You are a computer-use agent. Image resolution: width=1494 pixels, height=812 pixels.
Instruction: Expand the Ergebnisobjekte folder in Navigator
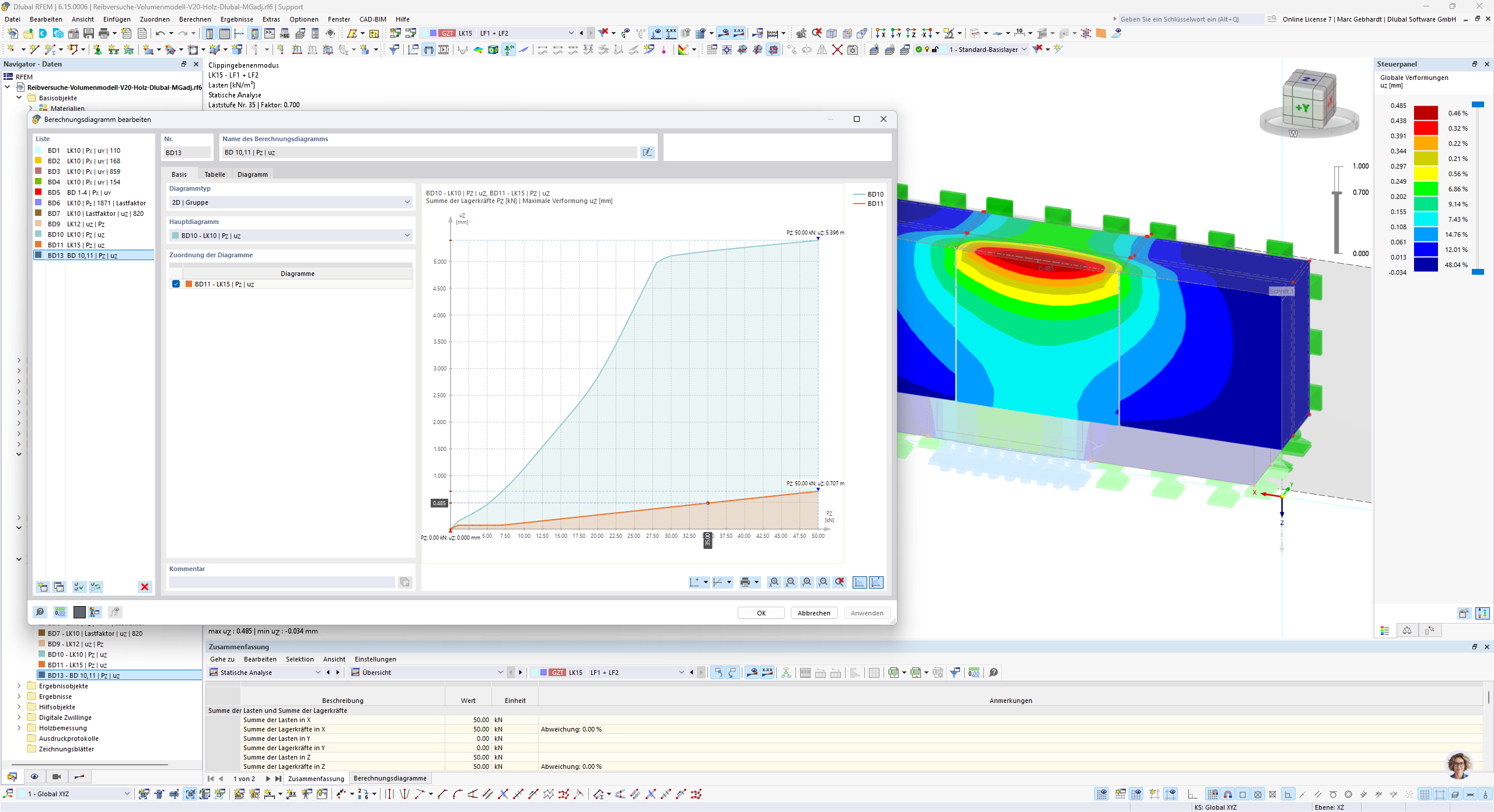[19, 686]
